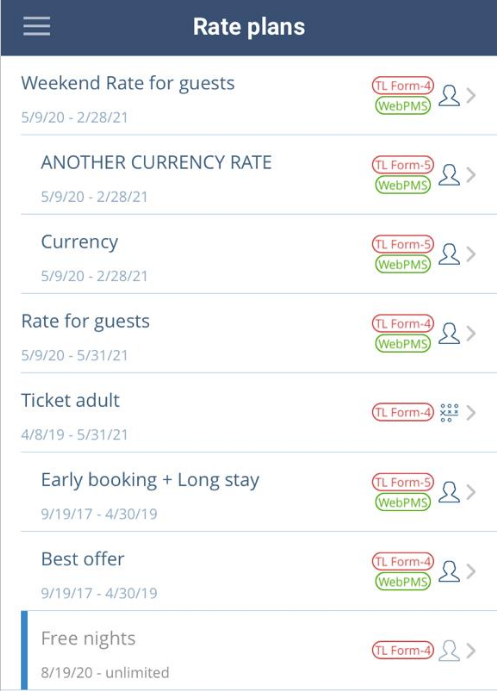This screenshot has height=691, width=497.
Task: Open Rate for guests using right chevron
Action: click(x=471, y=334)
